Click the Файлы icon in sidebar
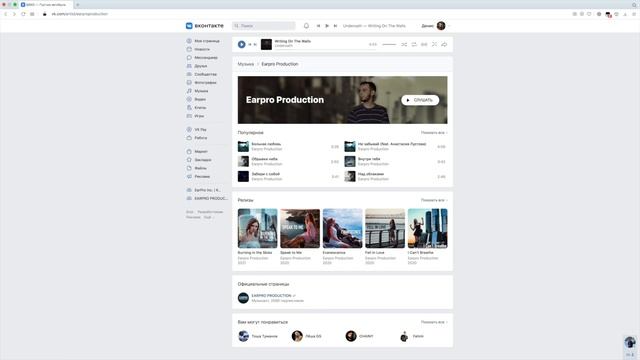The image size is (640, 360). point(189,168)
